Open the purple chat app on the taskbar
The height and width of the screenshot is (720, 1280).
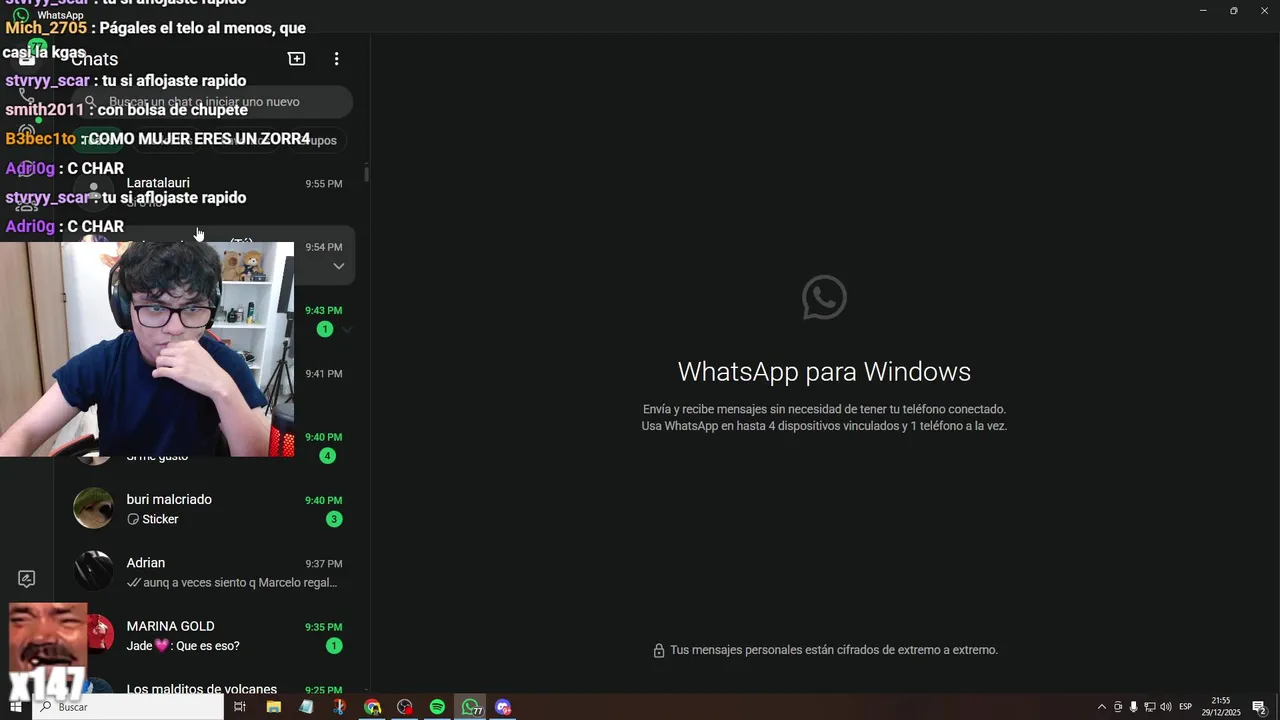(503, 707)
